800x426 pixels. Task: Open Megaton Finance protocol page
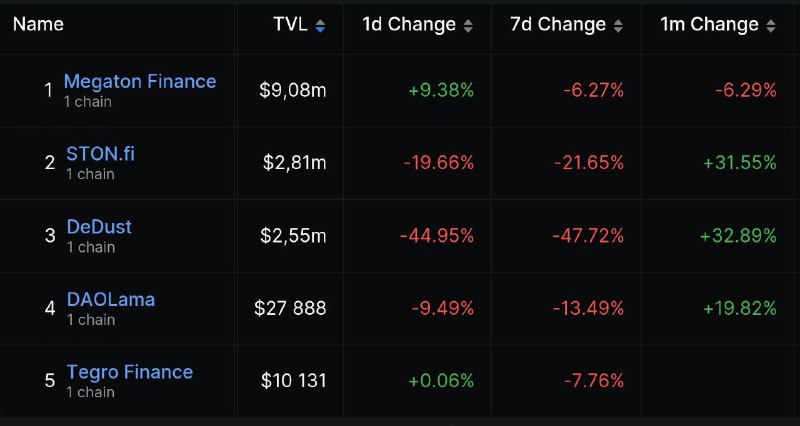[140, 81]
